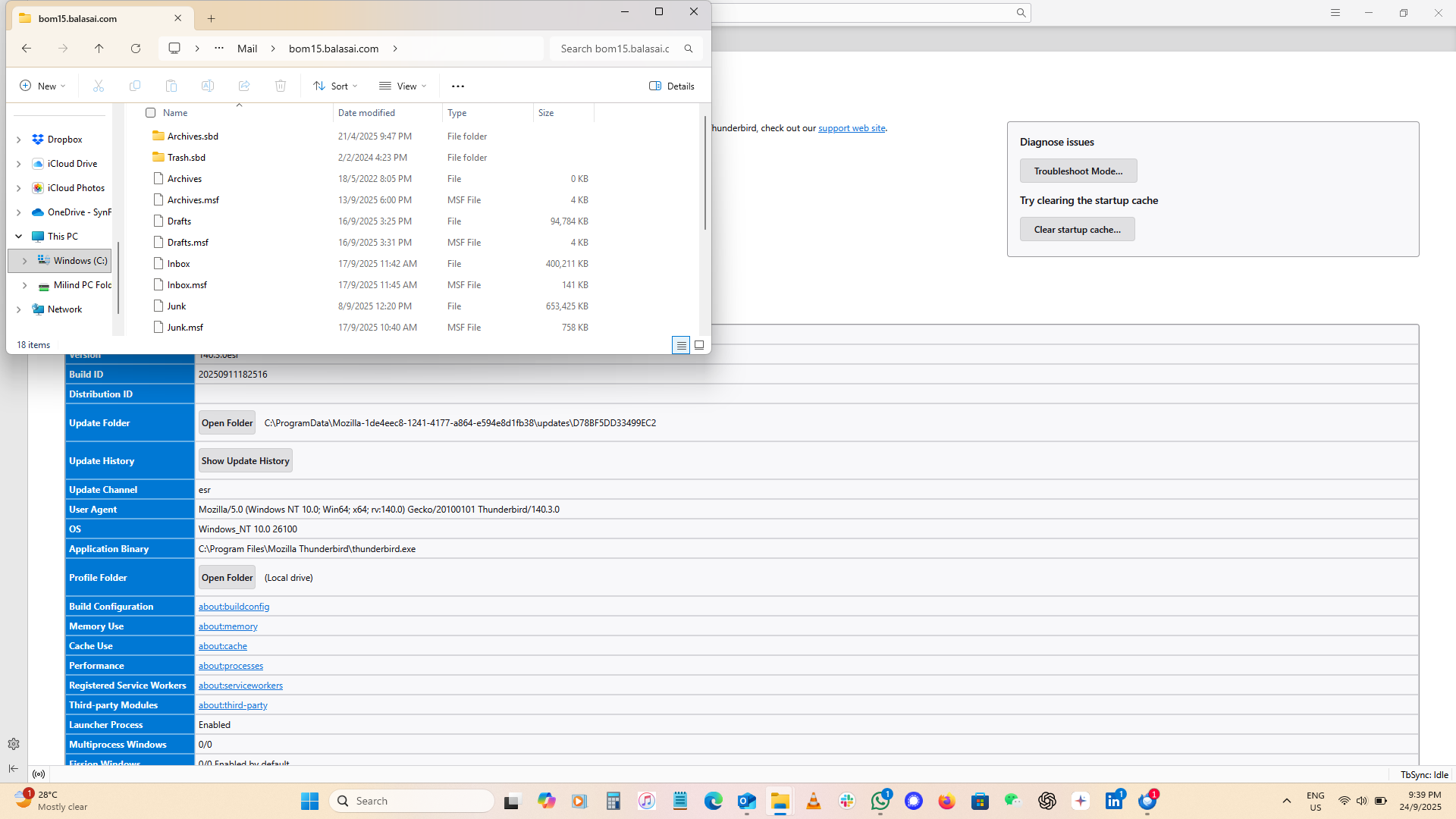1456x819 pixels.
Task: Open Firefox from the taskbar
Action: click(x=946, y=801)
